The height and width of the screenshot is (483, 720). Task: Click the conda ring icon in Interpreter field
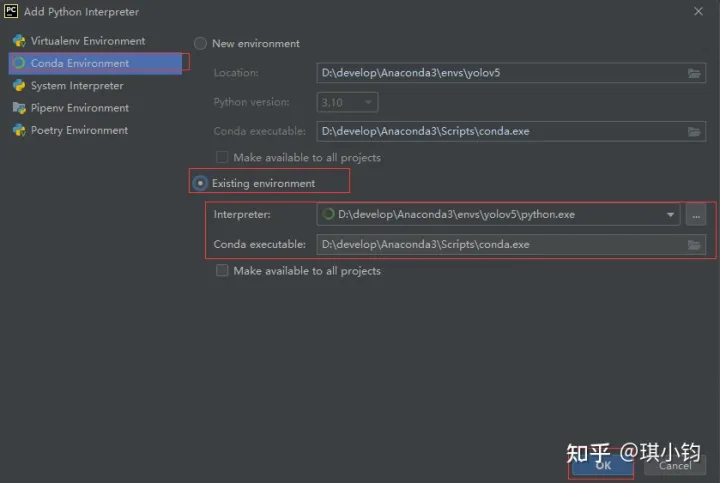(x=328, y=214)
